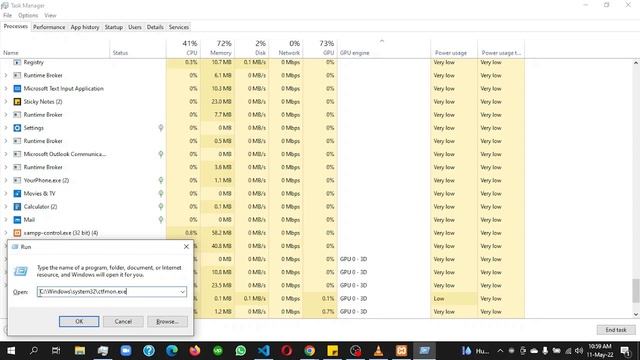
Task: Expand the YourPhone.exe (2) process group
Action: point(6,180)
